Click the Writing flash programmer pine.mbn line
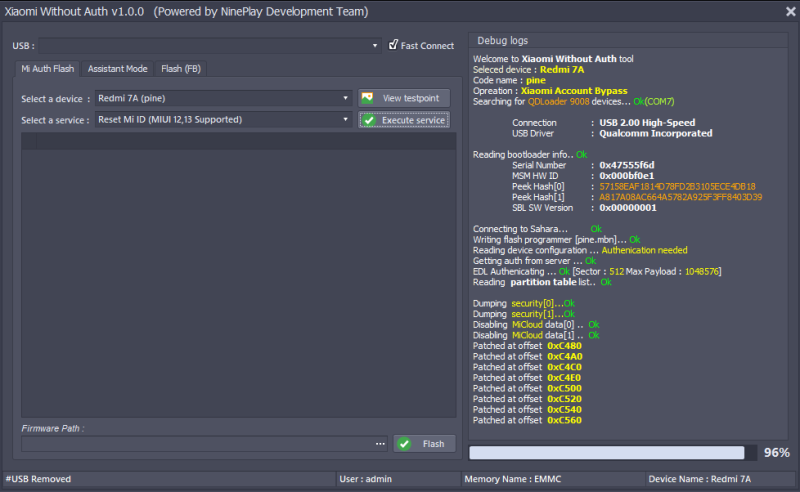This screenshot has height=492, width=800. point(556,239)
